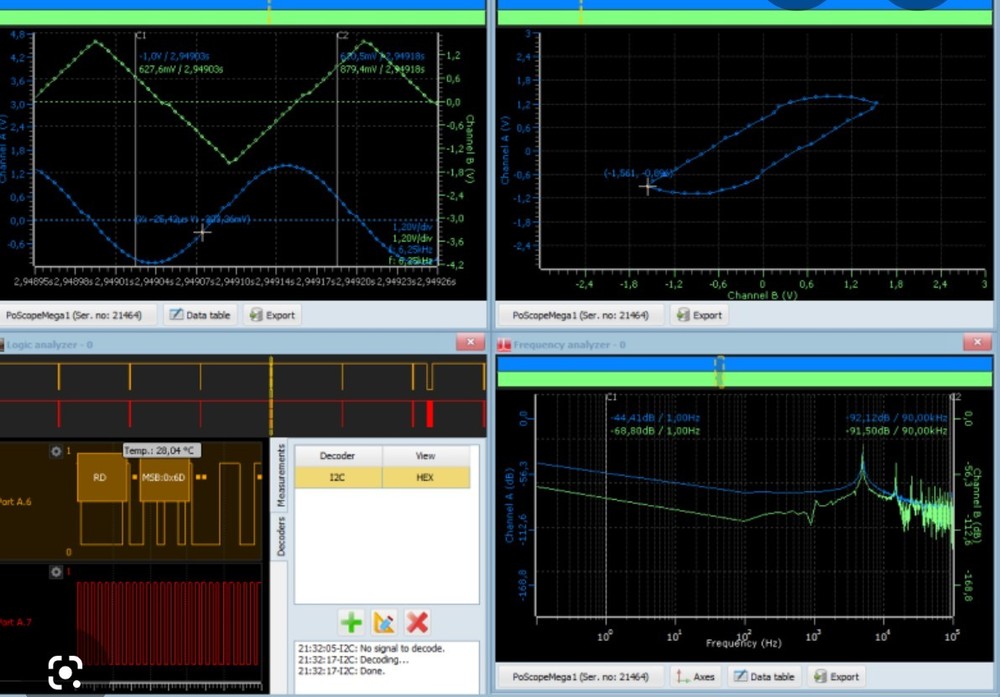Screen dimensions: 1000x697
Task: Open the Data table in the Frequency analyzer
Action: click(x=765, y=676)
